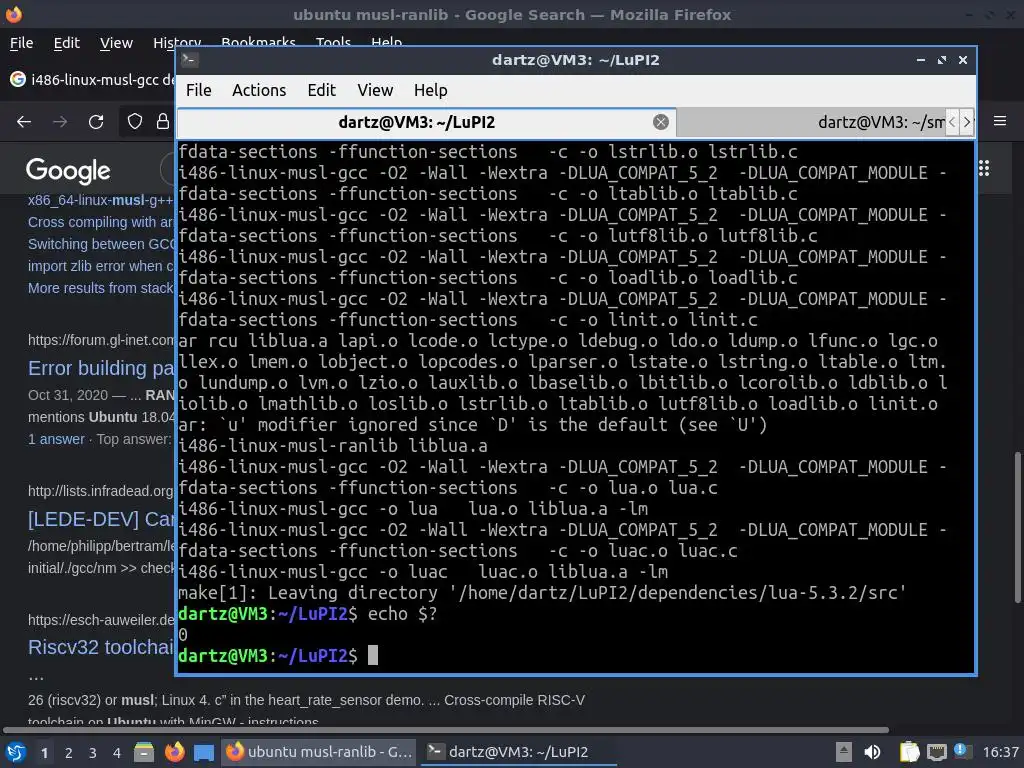Click 'i486-linux-musl-ranlib liblua.a' terminal line
The height and width of the screenshot is (768, 1024).
(333, 446)
